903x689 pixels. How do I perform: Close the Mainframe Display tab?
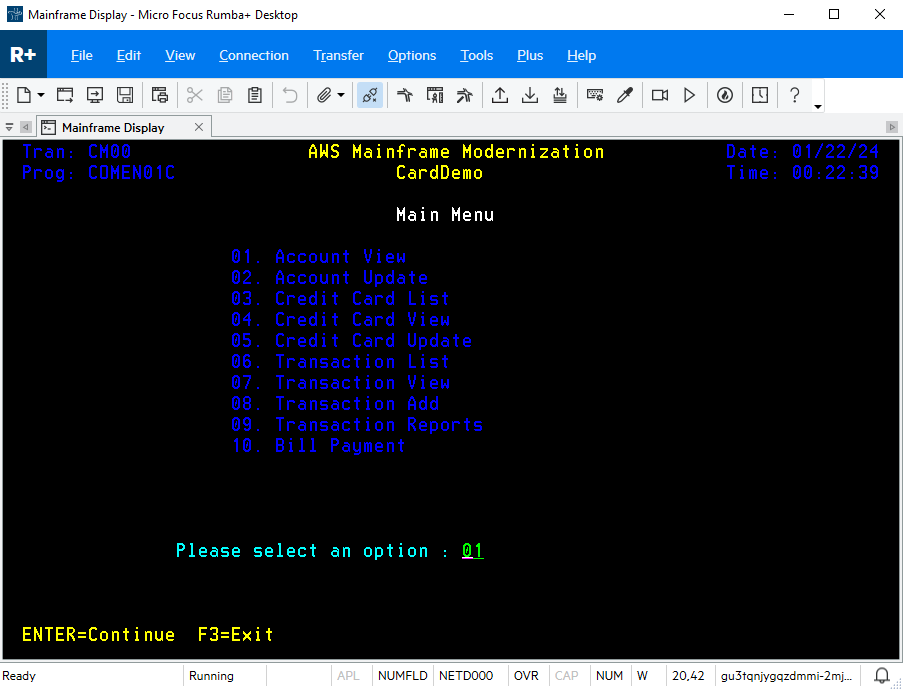(199, 127)
